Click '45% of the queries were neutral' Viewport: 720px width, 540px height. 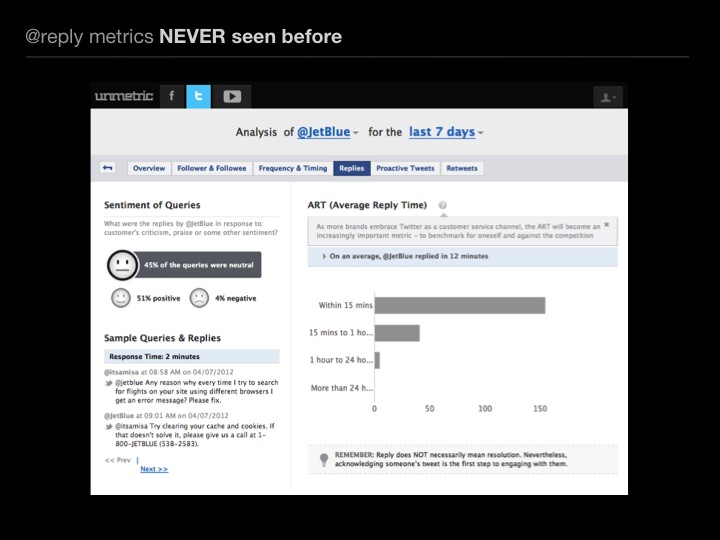tap(198, 265)
